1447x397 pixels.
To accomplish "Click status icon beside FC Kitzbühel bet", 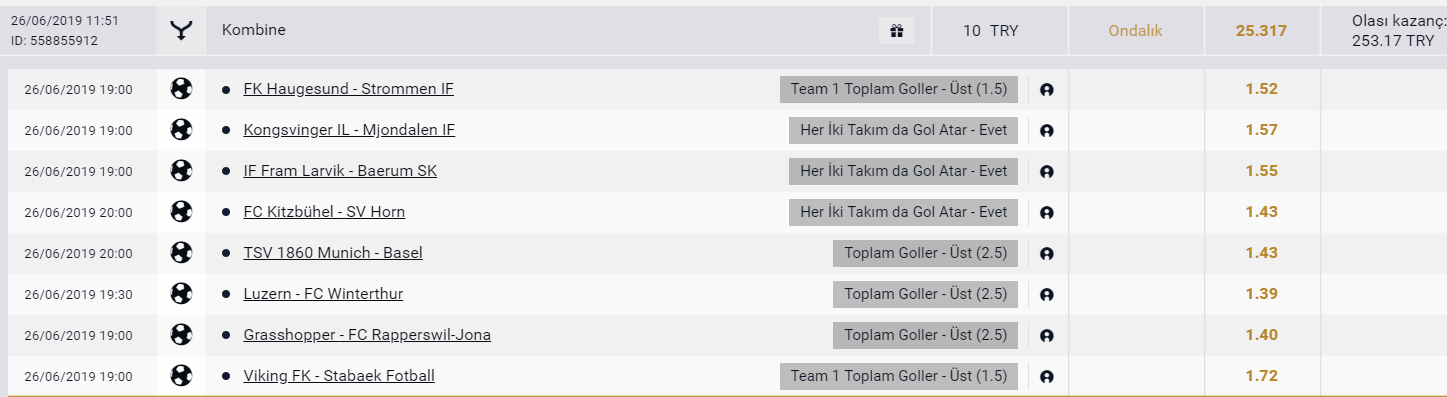I will 1047,213.
